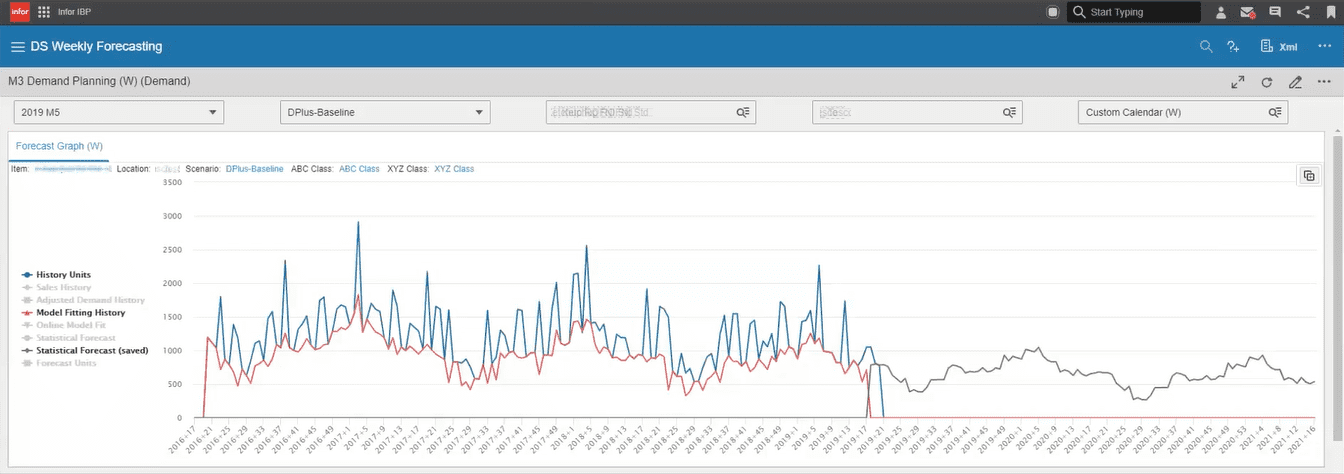
Task: Click the copy graph icon
Action: click(x=1309, y=176)
